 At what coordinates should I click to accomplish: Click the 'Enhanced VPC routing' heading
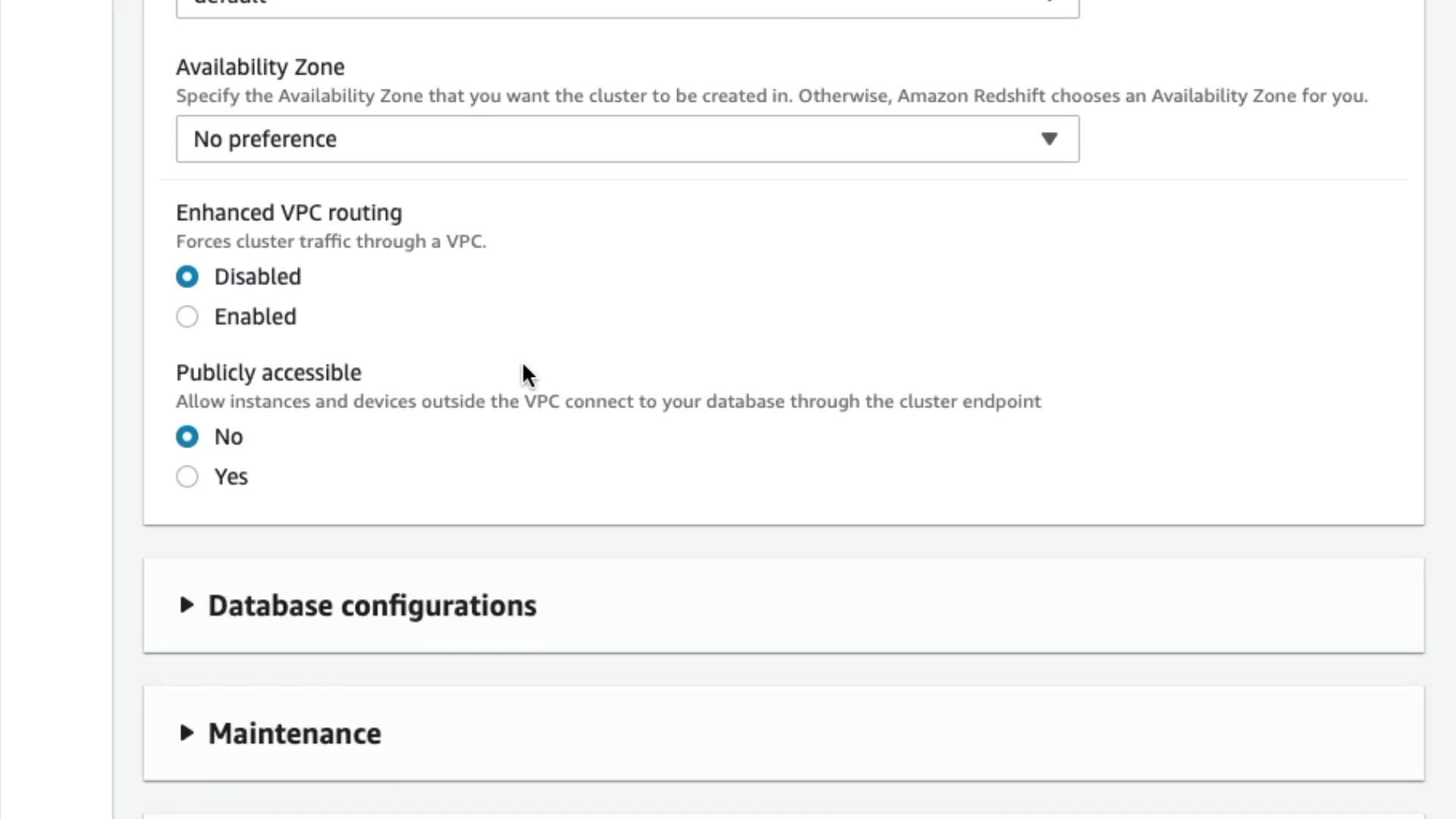pos(289,212)
